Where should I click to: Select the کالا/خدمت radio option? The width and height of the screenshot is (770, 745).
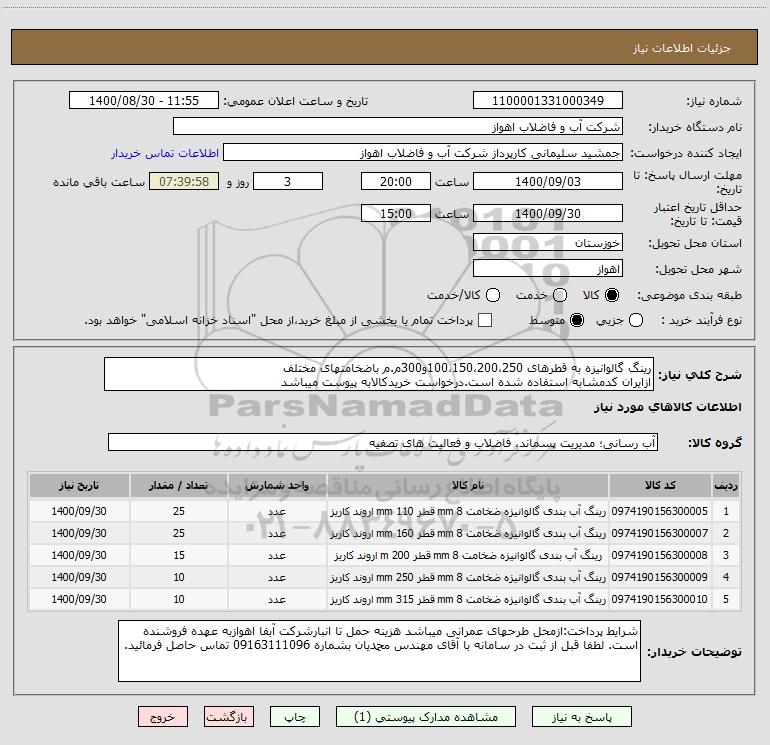point(493,295)
